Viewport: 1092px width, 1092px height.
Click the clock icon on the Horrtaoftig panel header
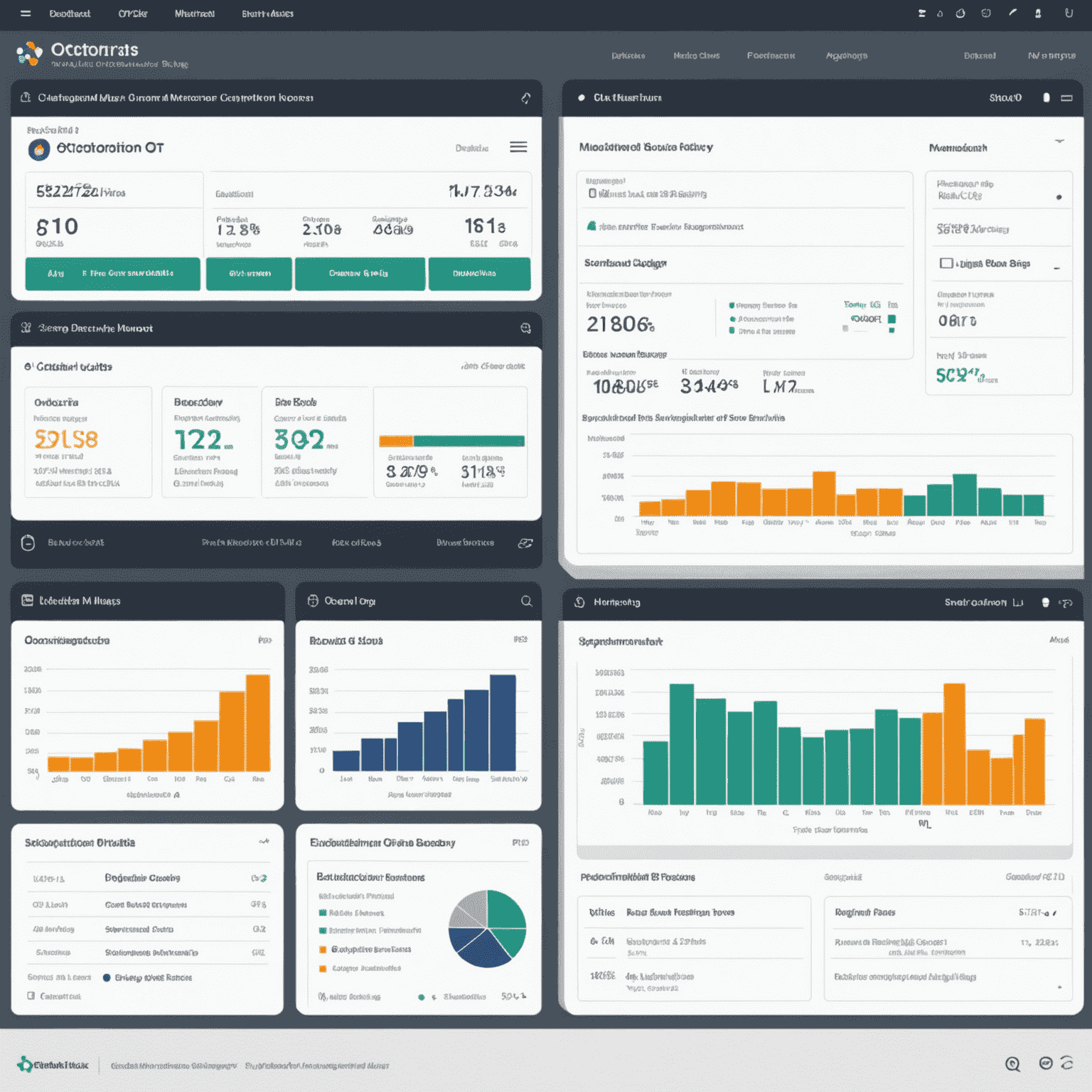tap(579, 602)
